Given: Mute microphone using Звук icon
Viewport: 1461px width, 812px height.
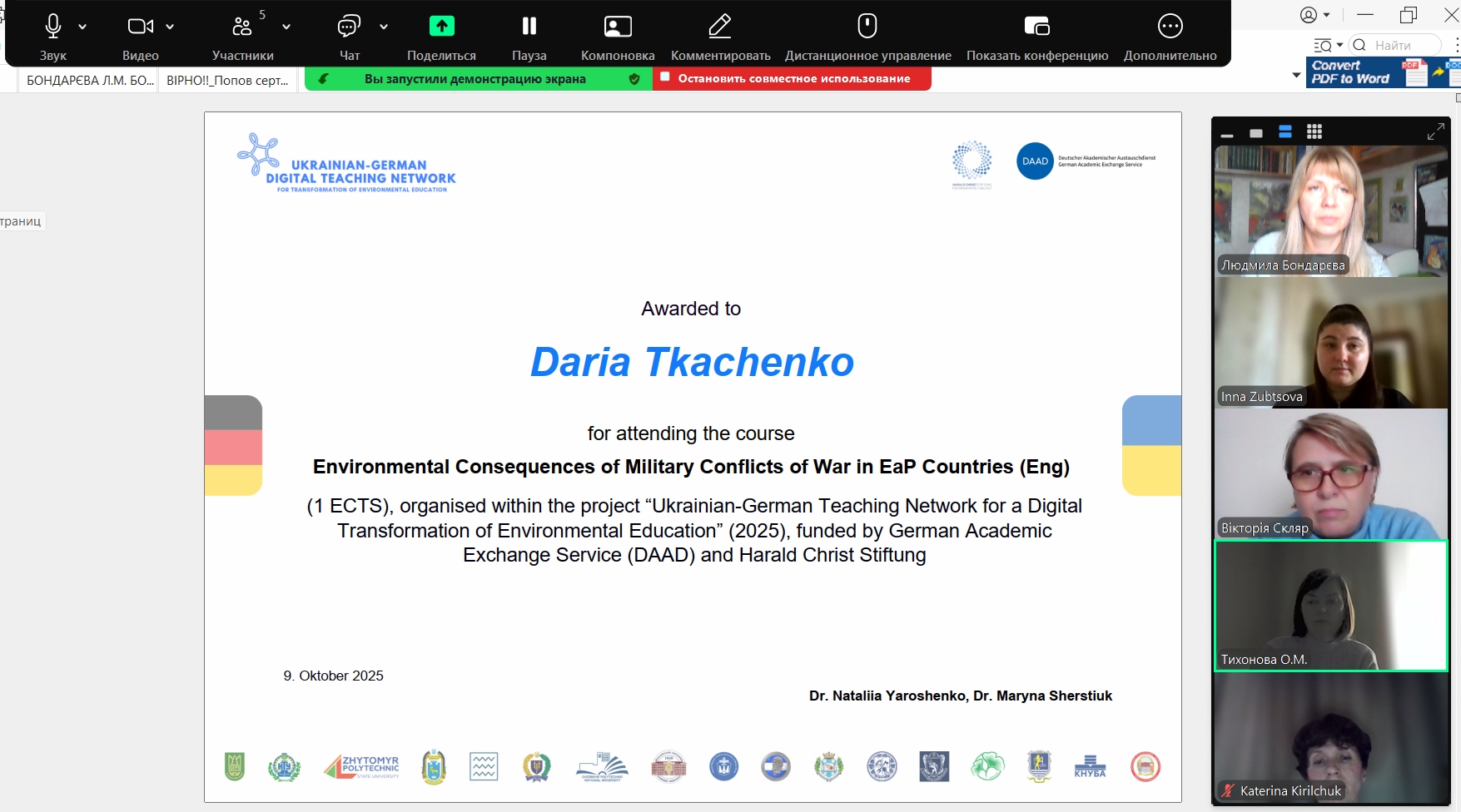Looking at the screenshot, I should [53, 27].
